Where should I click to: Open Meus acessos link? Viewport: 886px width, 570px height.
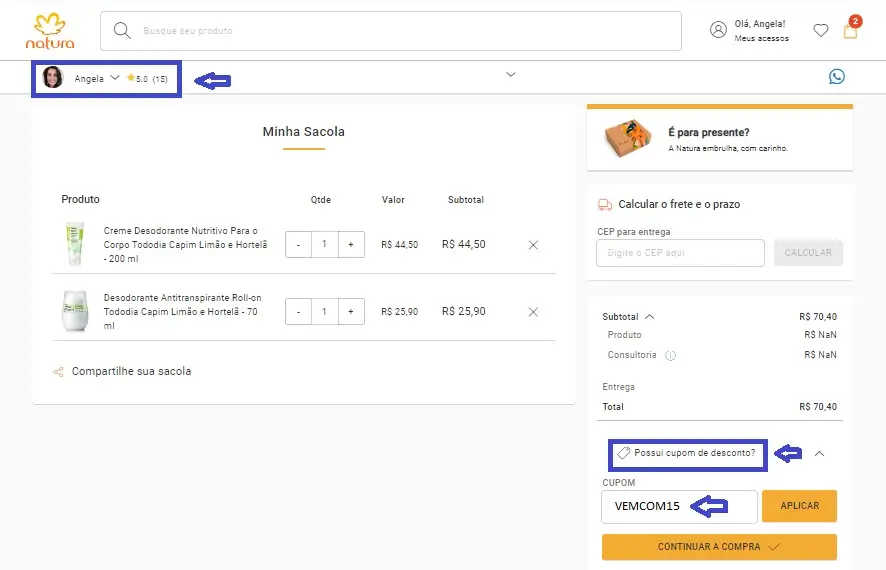point(761,38)
